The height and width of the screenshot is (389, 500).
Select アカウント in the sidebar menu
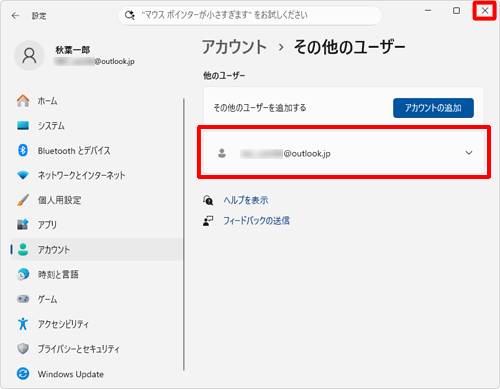(97, 249)
